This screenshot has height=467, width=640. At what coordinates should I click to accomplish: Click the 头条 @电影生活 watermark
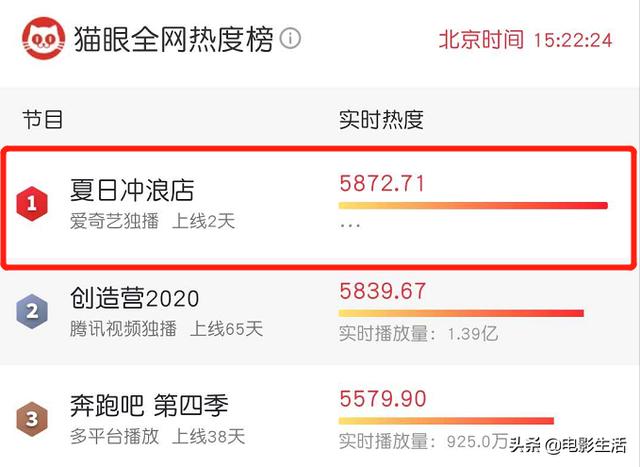pyautogui.click(x=568, y=445)
